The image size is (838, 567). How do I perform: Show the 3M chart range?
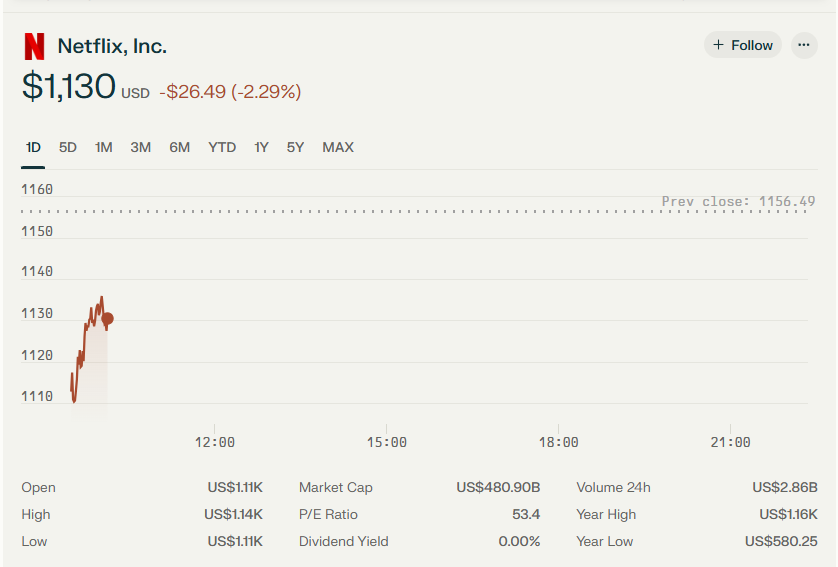point(141,147)
